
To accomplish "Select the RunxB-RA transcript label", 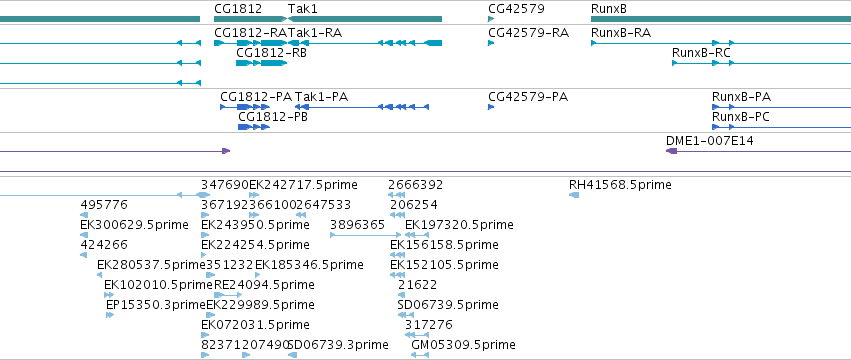I will point(621,33).
